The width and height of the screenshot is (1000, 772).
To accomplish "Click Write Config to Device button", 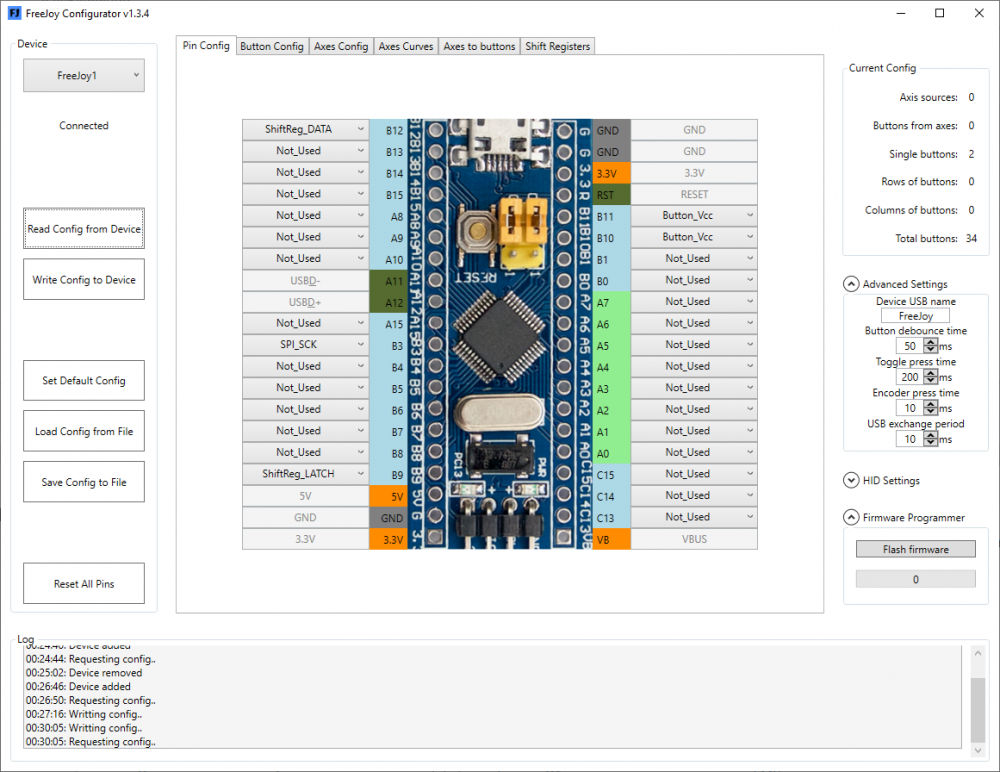I will pos(84,280).
